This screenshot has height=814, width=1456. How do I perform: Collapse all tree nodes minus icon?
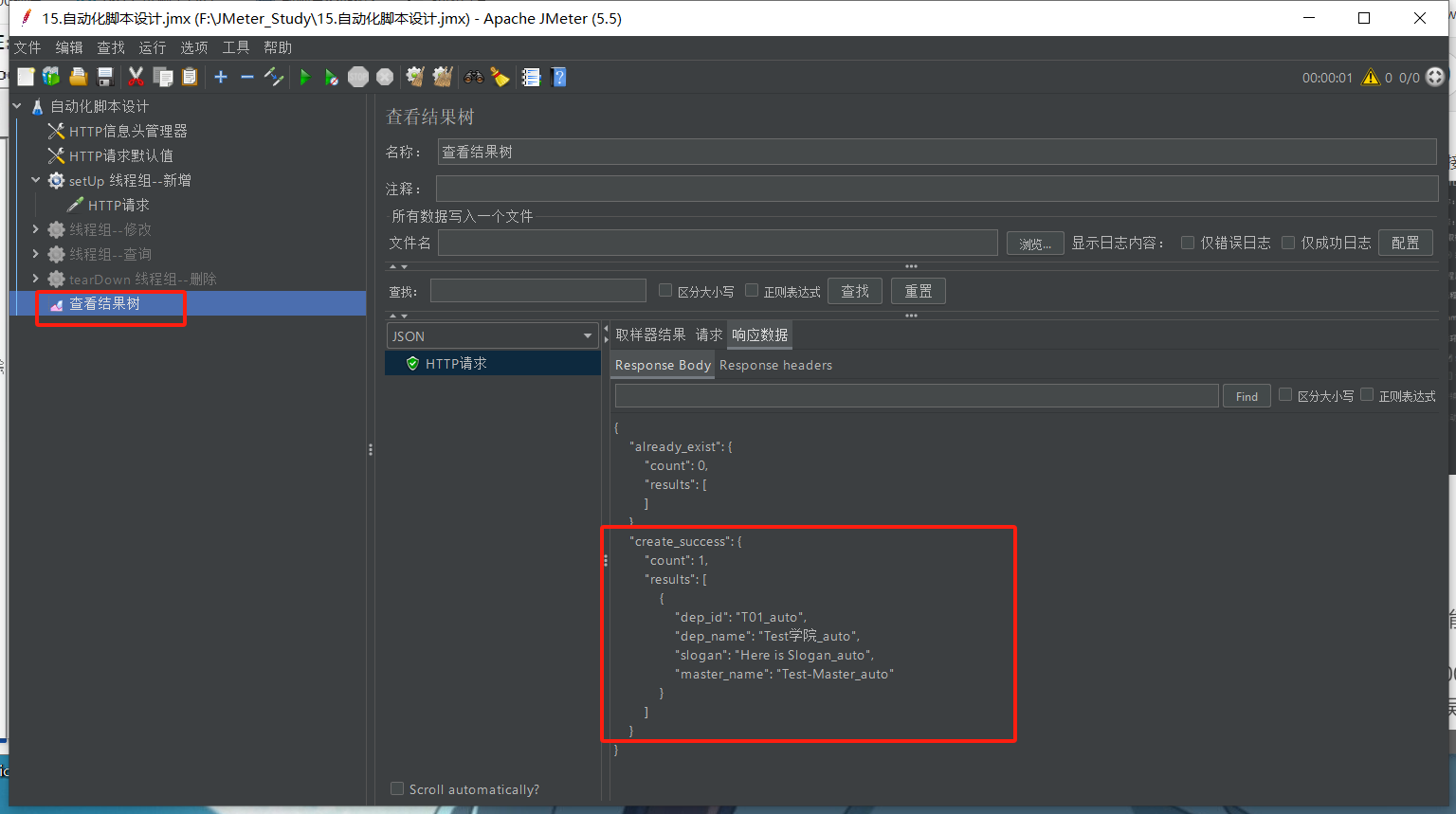[247, 77]
